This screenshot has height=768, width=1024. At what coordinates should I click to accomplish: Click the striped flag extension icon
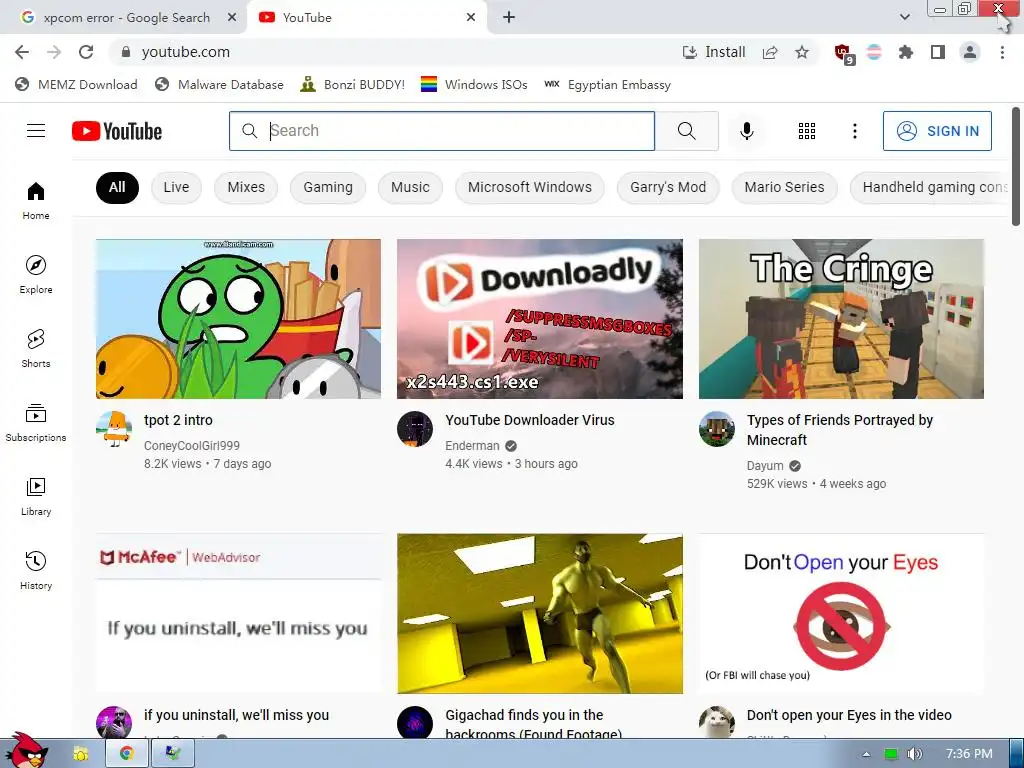pos(874,52)
